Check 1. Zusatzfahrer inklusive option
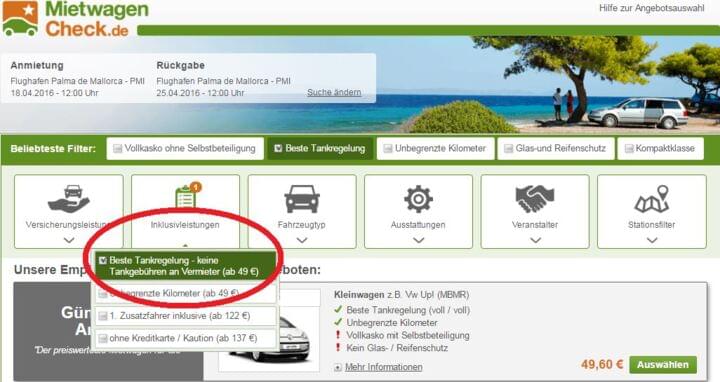The image size is (720, 382). coord(186,316)
